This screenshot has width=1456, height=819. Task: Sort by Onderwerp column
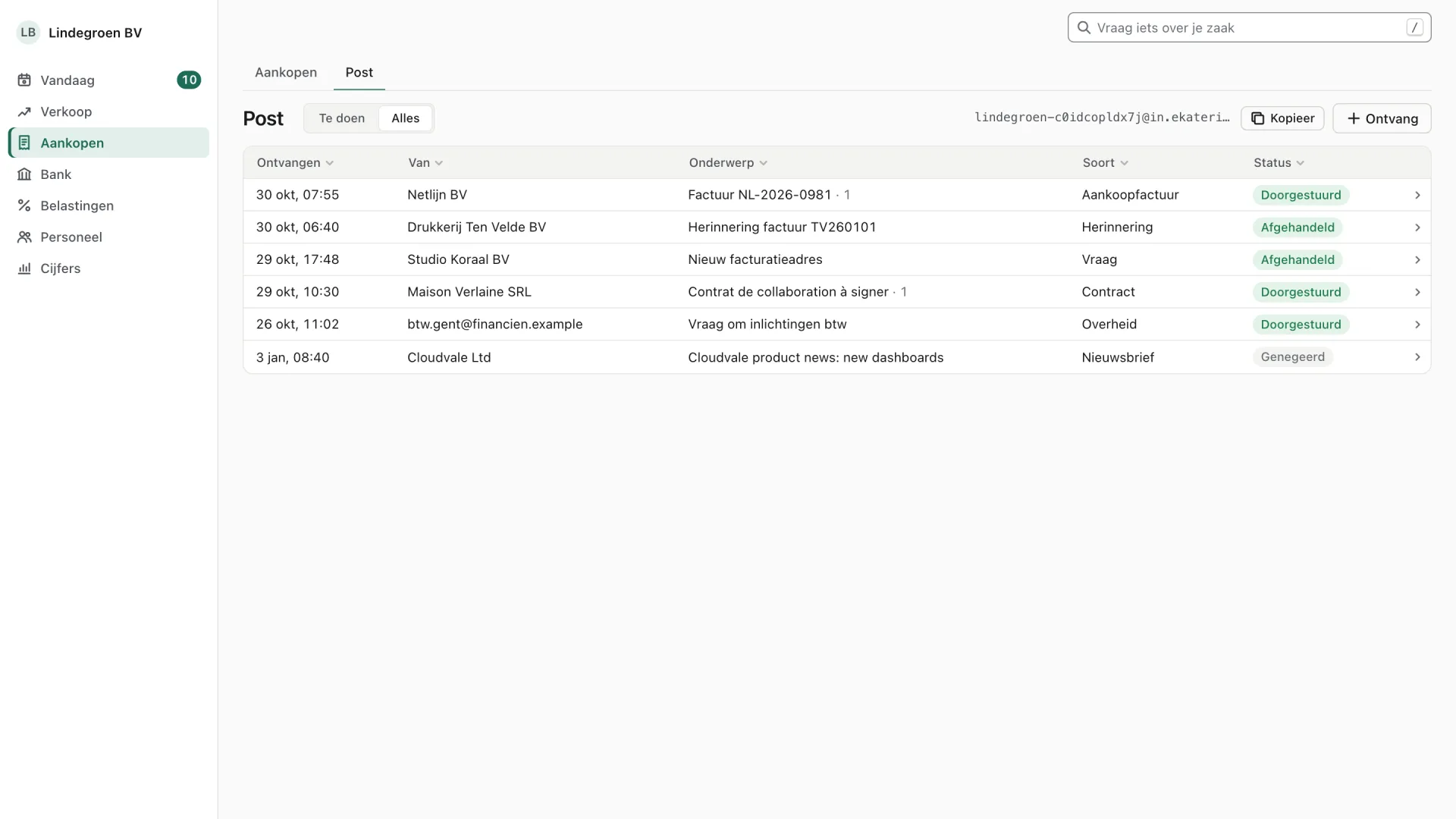(x=728, y=163)
